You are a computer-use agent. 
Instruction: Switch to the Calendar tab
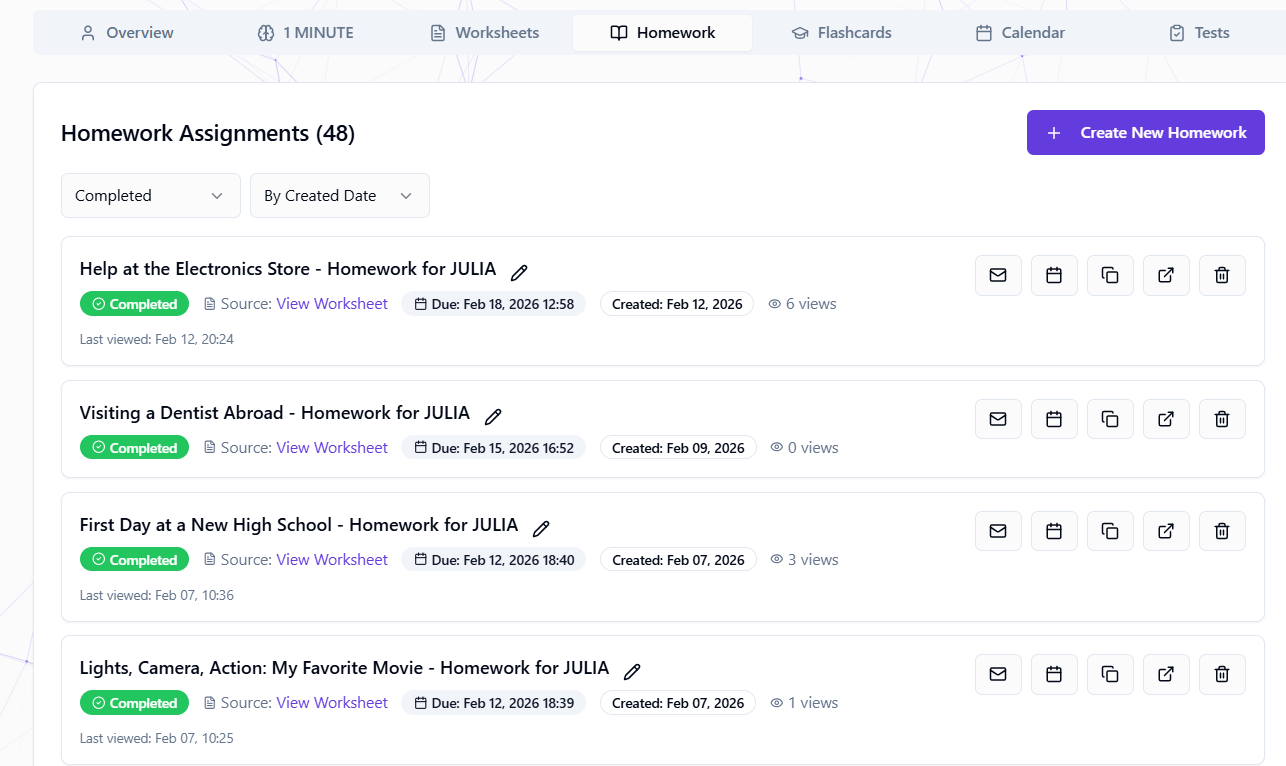tap(1020, 33)
